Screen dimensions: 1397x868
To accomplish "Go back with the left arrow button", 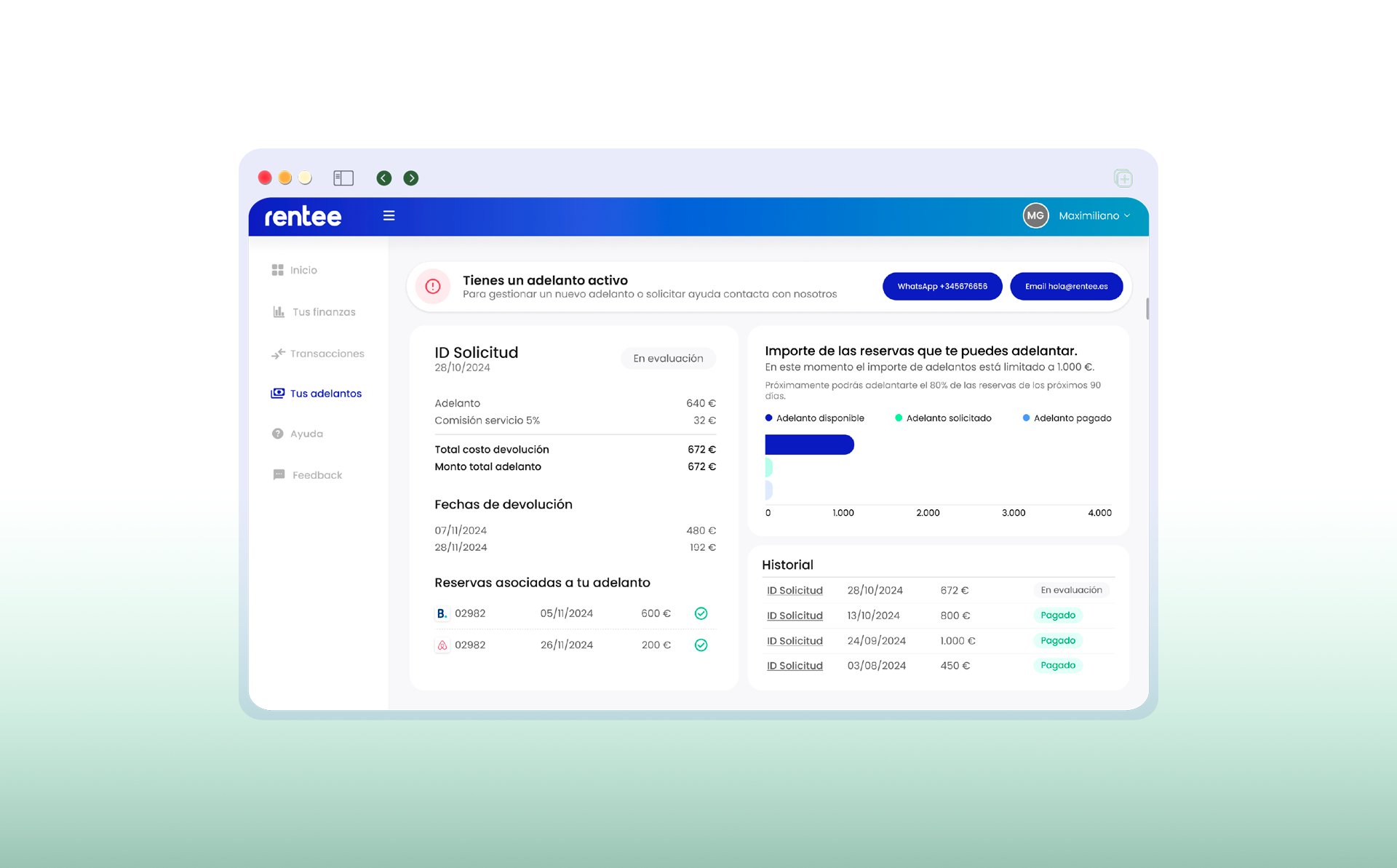I will tap(384, 178).
